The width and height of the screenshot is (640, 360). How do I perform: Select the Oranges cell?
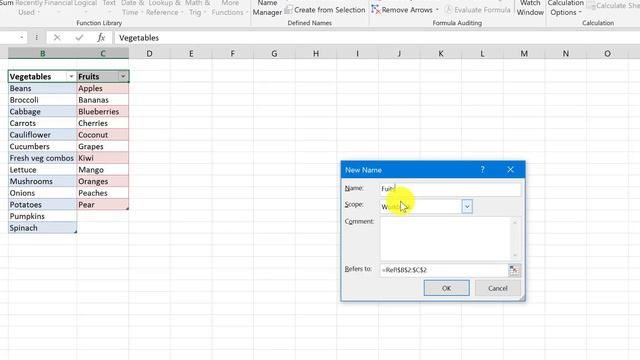pos(103,181)
